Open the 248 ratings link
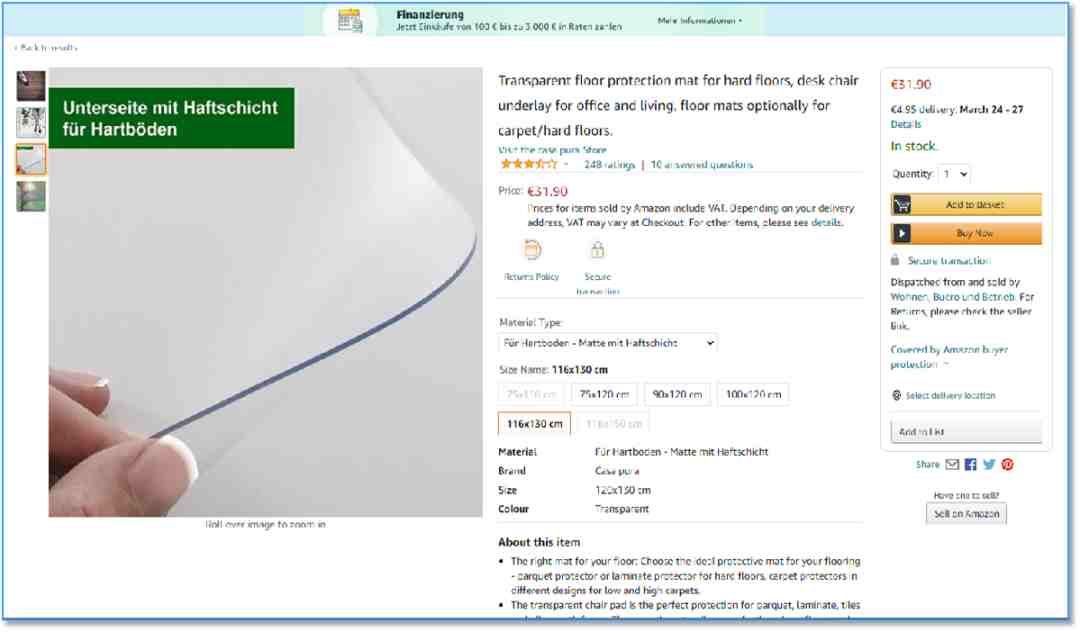The image size is (1080, 632). pyautogui.click(x=609, y=165)
